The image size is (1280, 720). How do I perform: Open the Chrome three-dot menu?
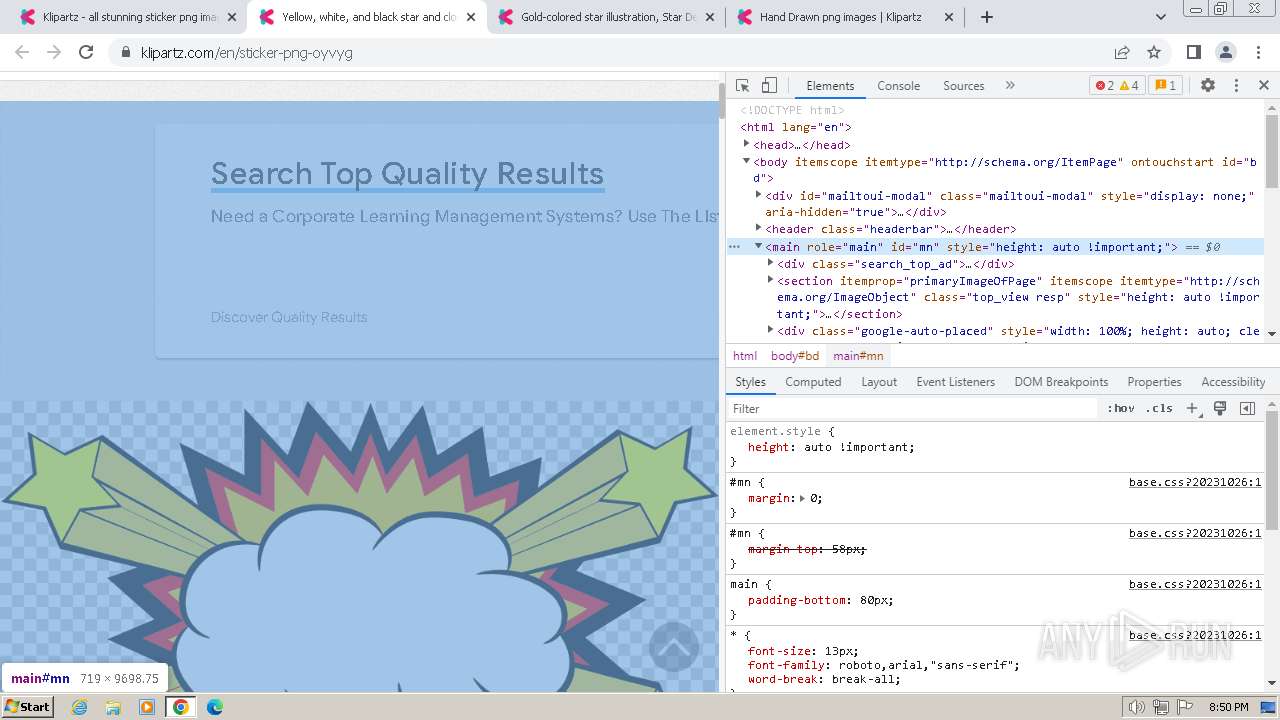[1257, 52]
